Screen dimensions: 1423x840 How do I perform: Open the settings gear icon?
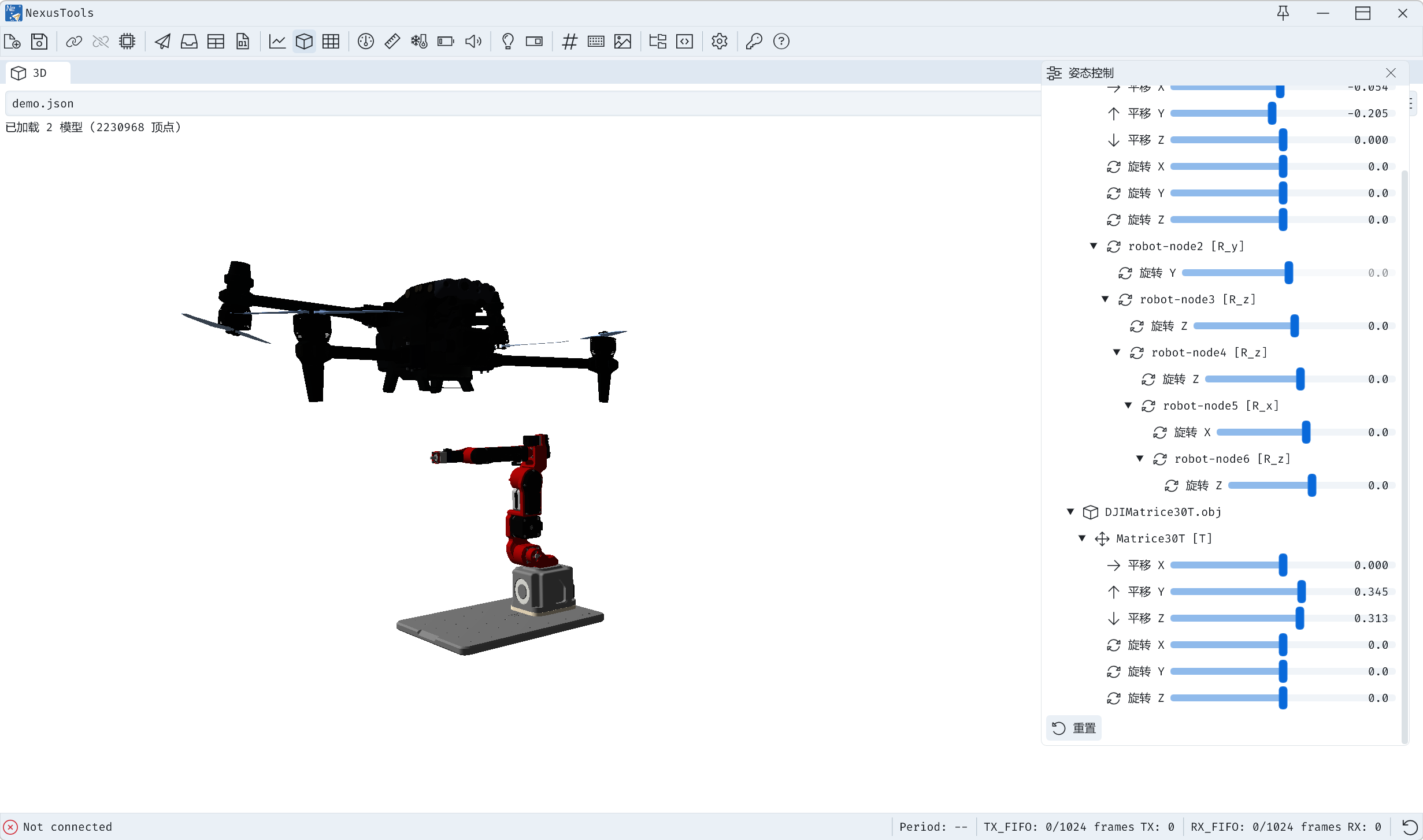coord(719,42)
